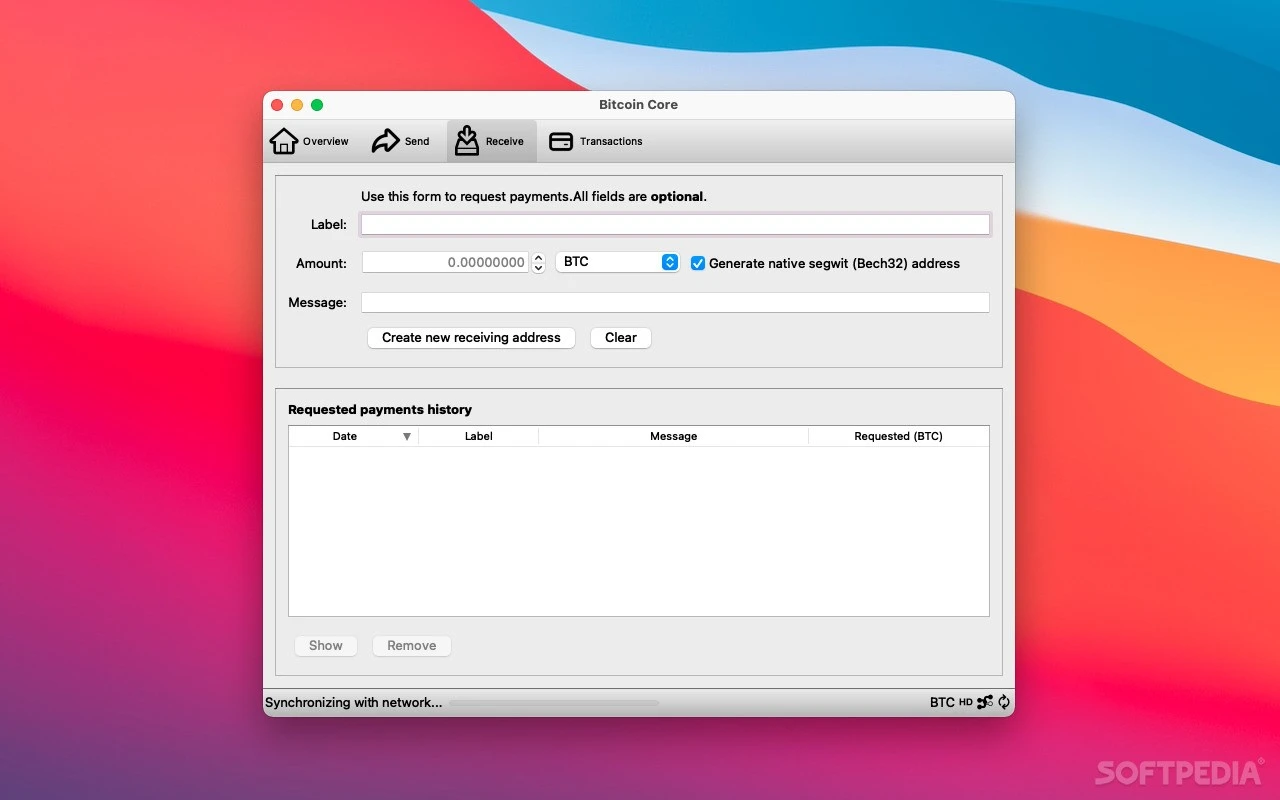Maximize the Bitcoin Core window

tap(317, 105)
